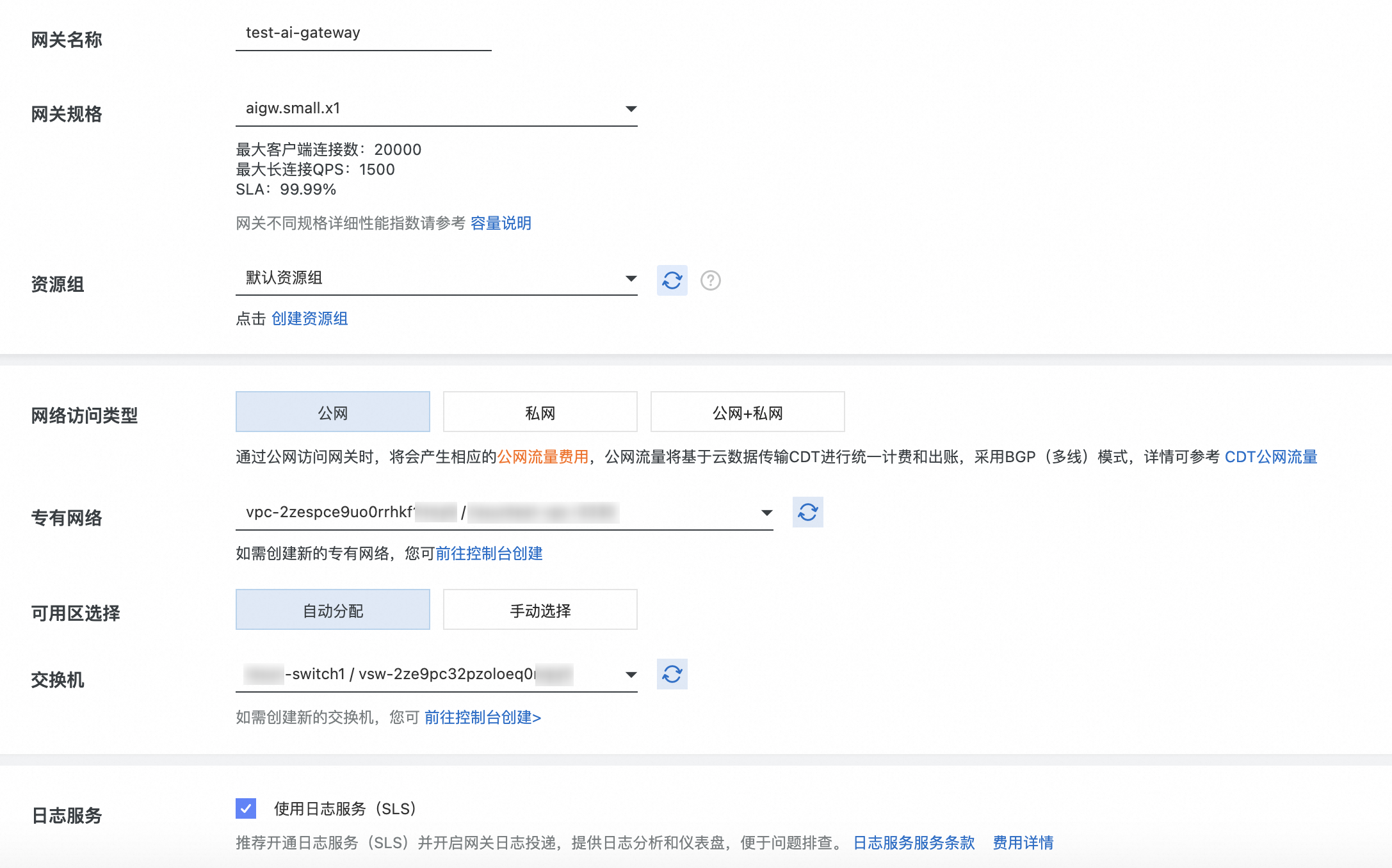Open the 费用详情 link

click(x=1023, y=842)
